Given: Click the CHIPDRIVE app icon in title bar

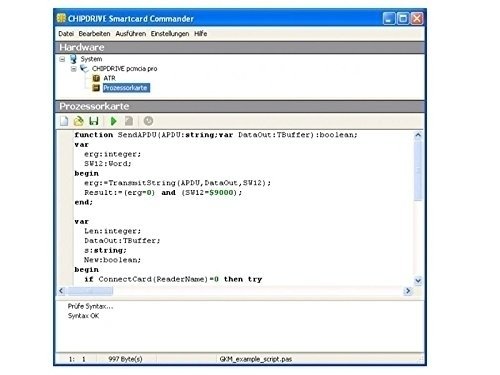Looking at the screenshot, I should pyautogui.click(x=61, y=18).
